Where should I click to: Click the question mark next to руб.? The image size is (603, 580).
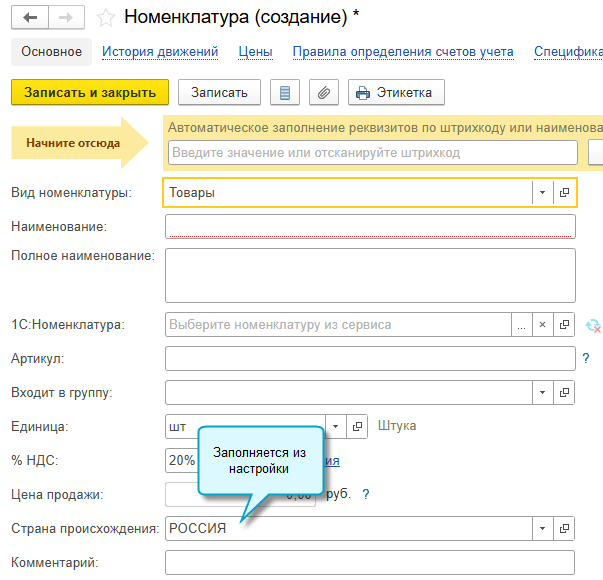(x=366, y=494)
